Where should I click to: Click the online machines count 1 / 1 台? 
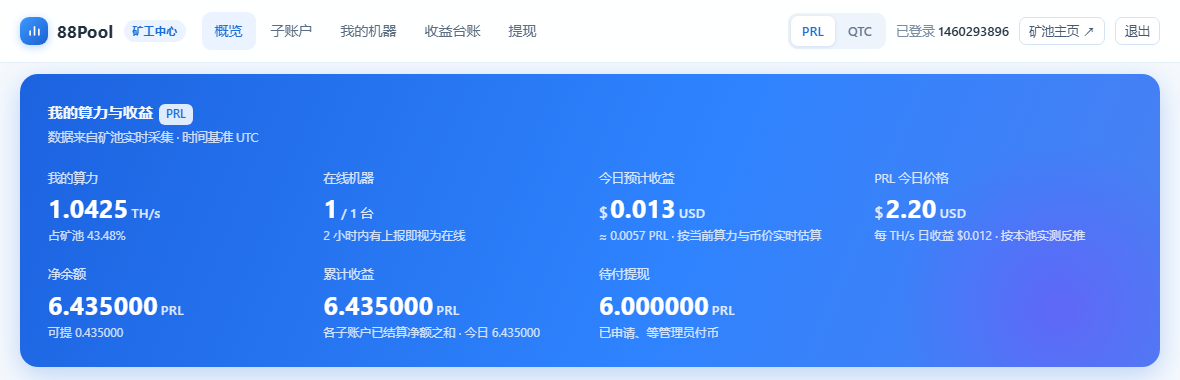pyautogui.click(x=348, y=210)
